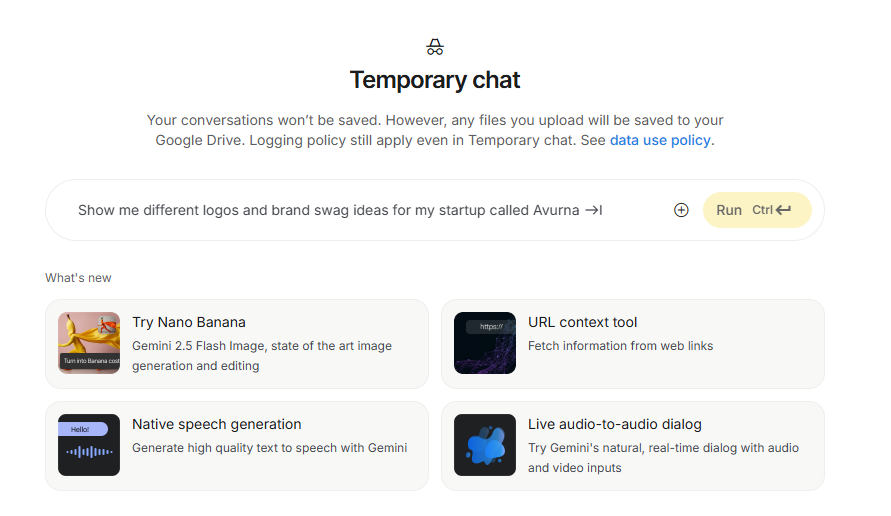Screen dimensions: 891x516
Task: Open Live audio-to-audio dialog title
Action: click(614, 425)
